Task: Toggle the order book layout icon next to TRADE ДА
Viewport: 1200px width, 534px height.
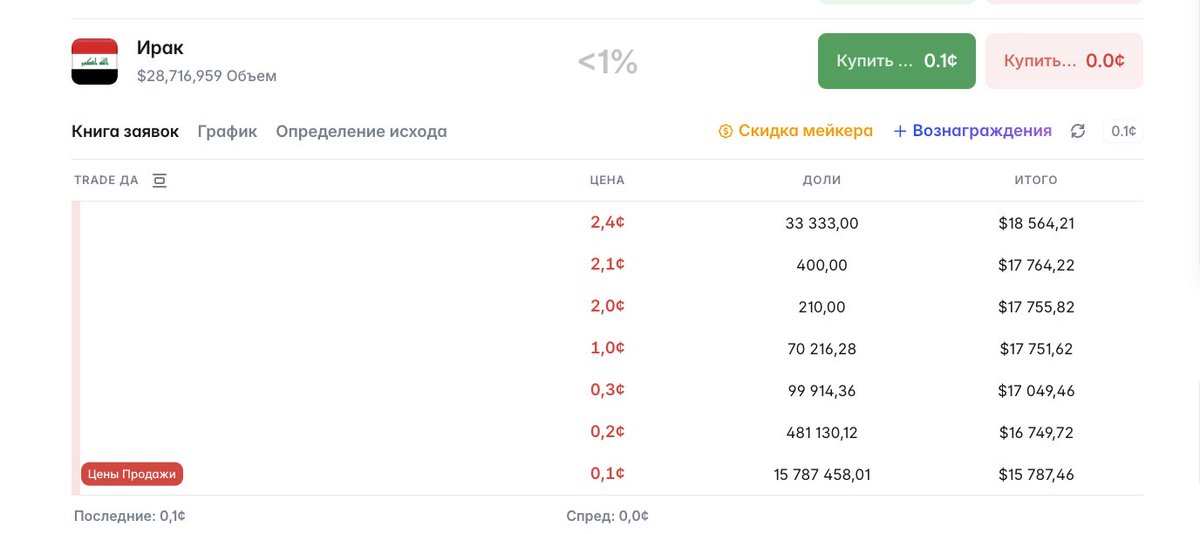Action: click(159, 180)
